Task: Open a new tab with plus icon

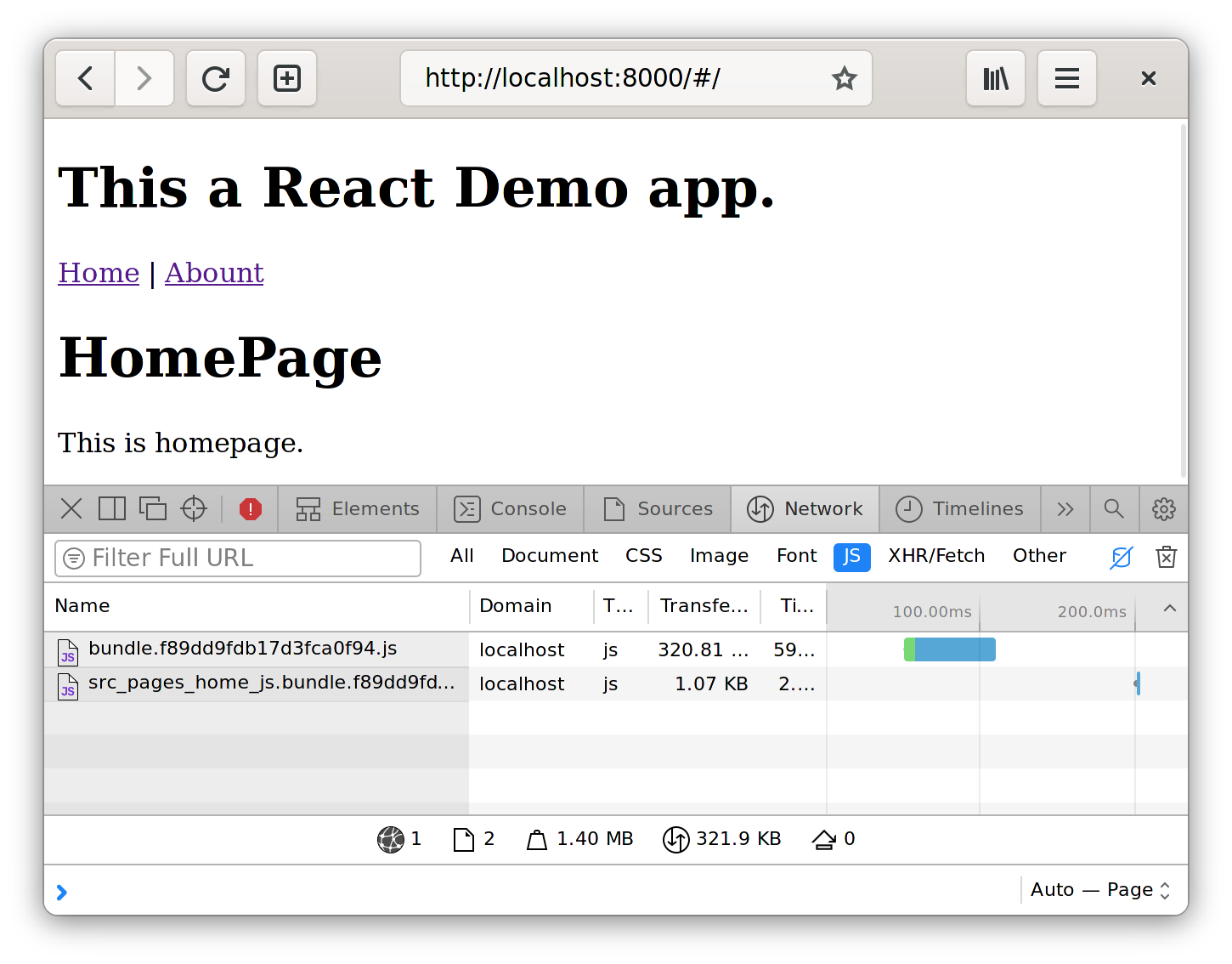Action: point(287,79)
